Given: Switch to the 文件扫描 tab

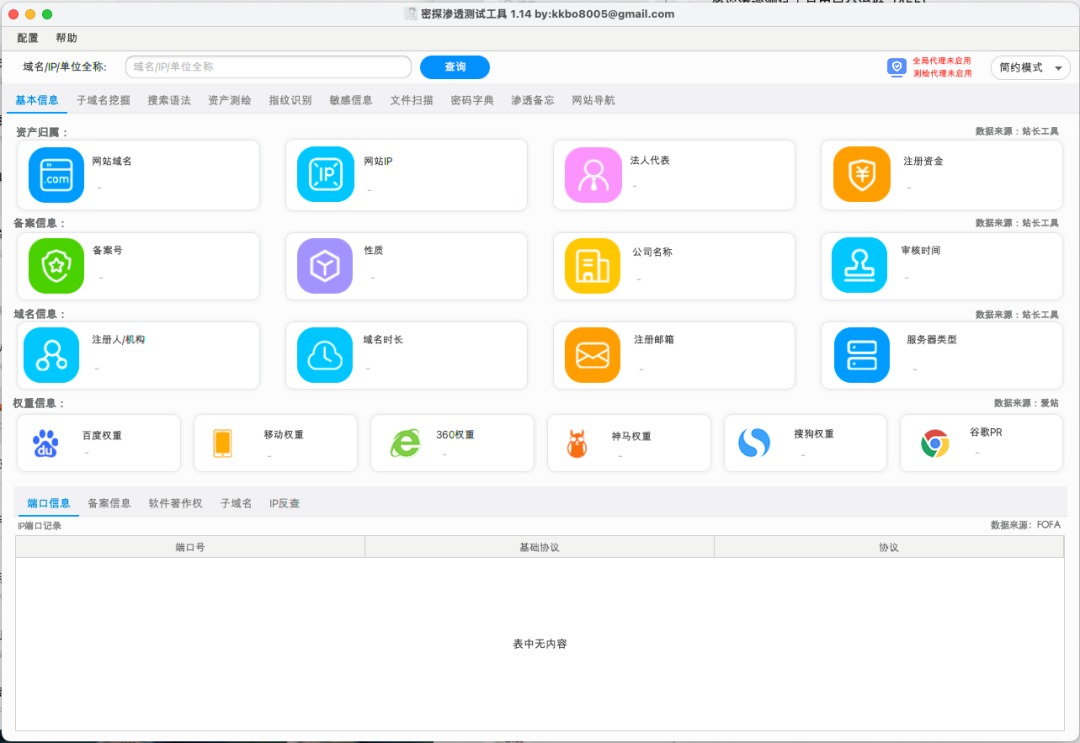Looking at the screenshot, I should (411, 100).
